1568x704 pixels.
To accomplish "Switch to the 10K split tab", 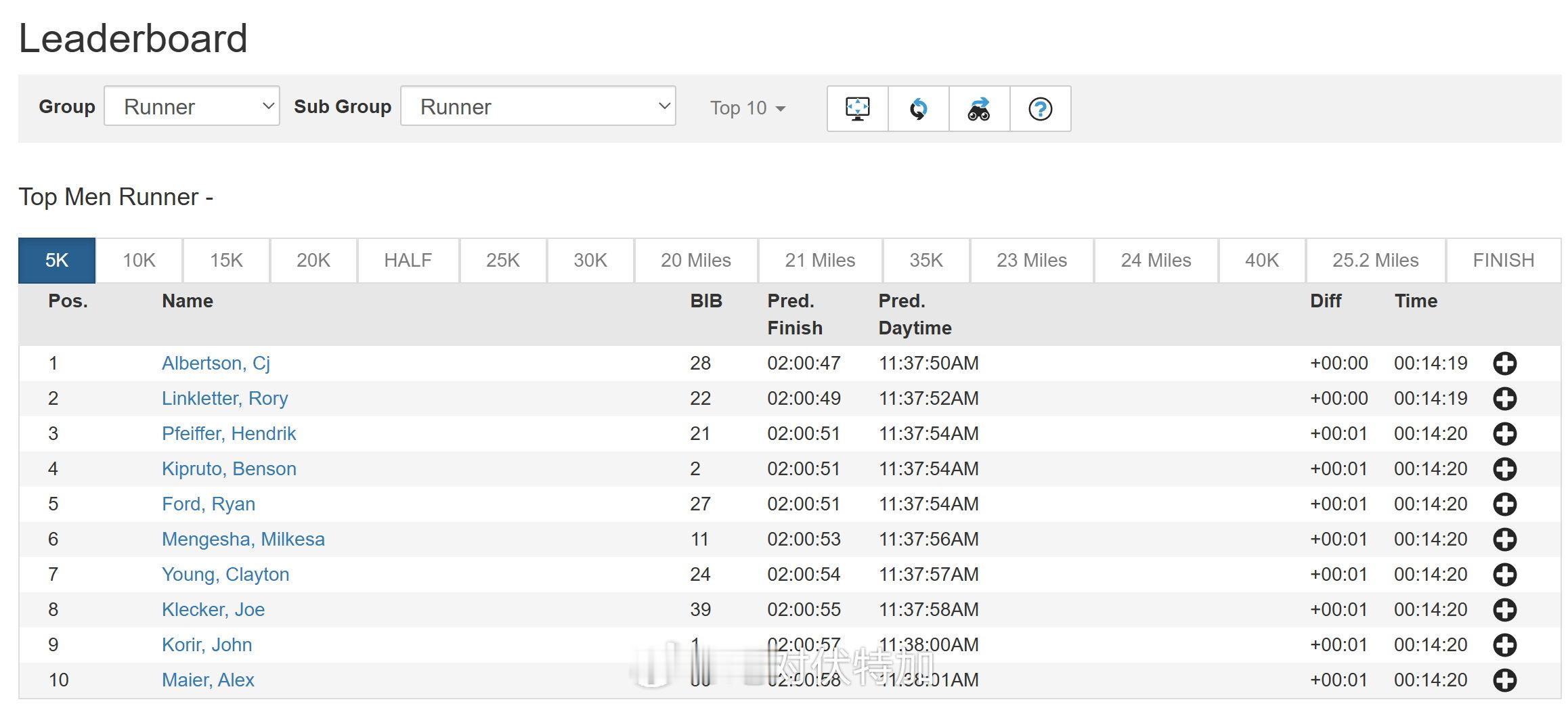I will point(139,261).
